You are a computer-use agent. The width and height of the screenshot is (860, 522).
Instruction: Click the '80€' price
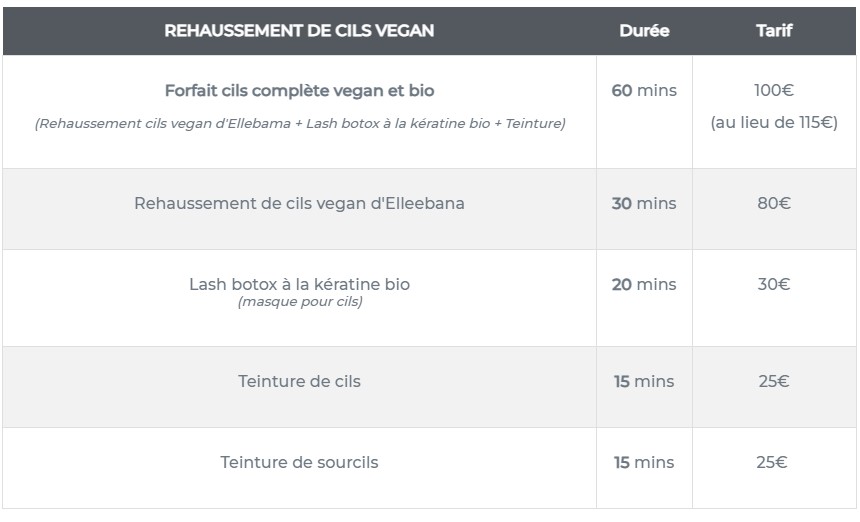tap(773, 204)
